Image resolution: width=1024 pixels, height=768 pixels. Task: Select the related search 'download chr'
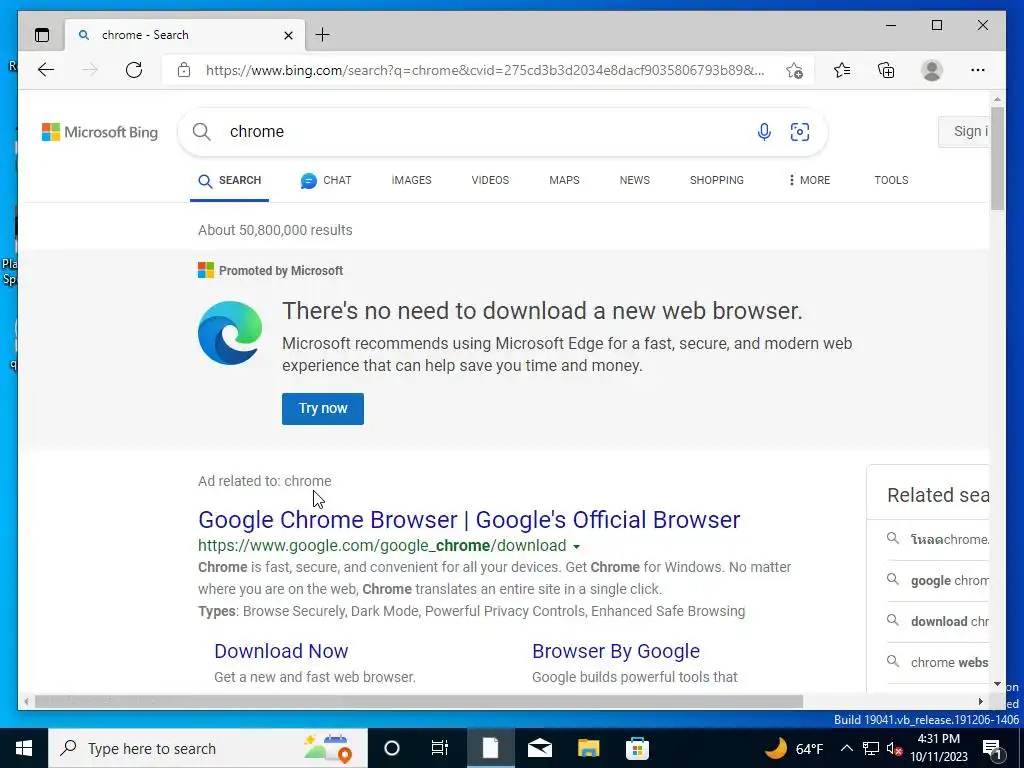[938, 621]
